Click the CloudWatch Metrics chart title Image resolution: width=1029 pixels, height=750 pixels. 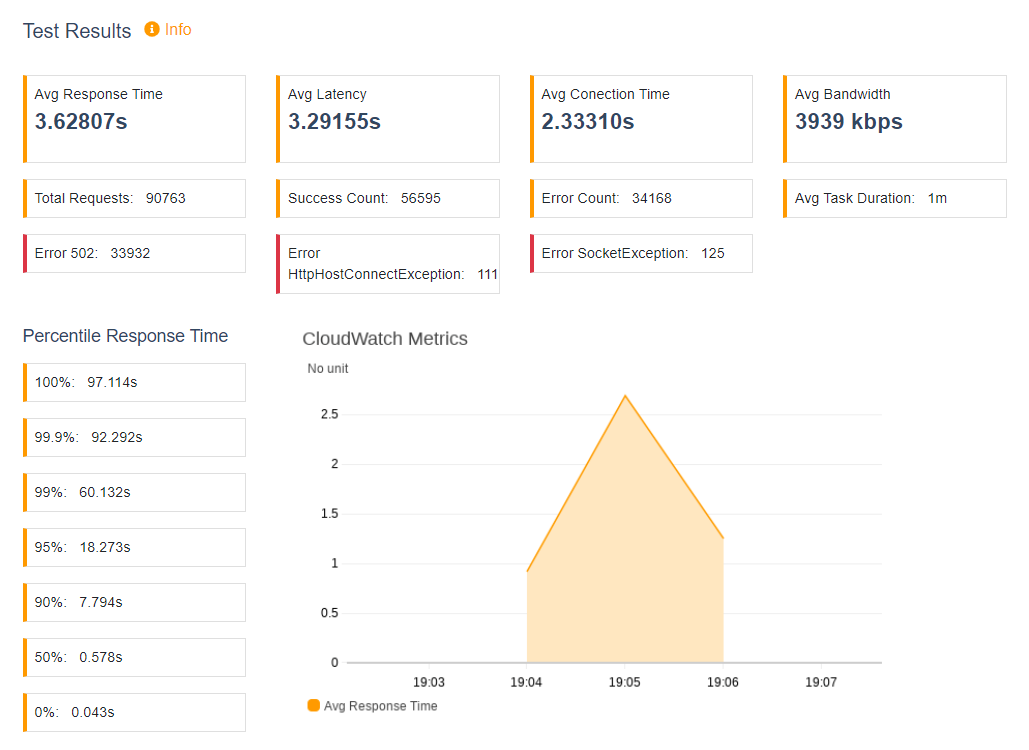point(385,339)
